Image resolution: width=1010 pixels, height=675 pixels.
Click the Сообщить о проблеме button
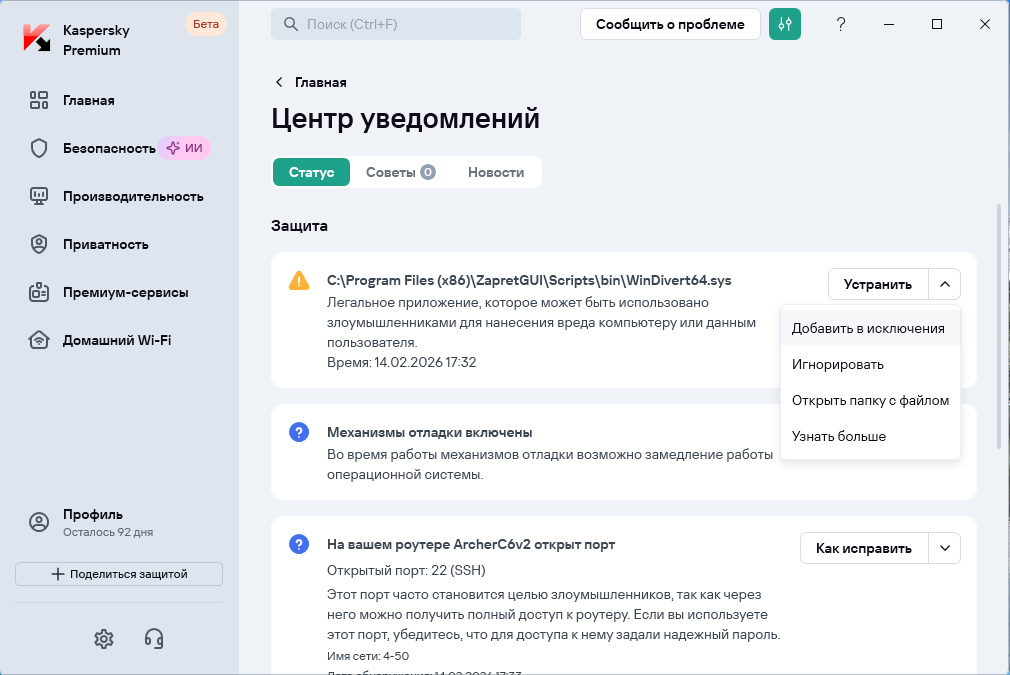tap(669, 23)
